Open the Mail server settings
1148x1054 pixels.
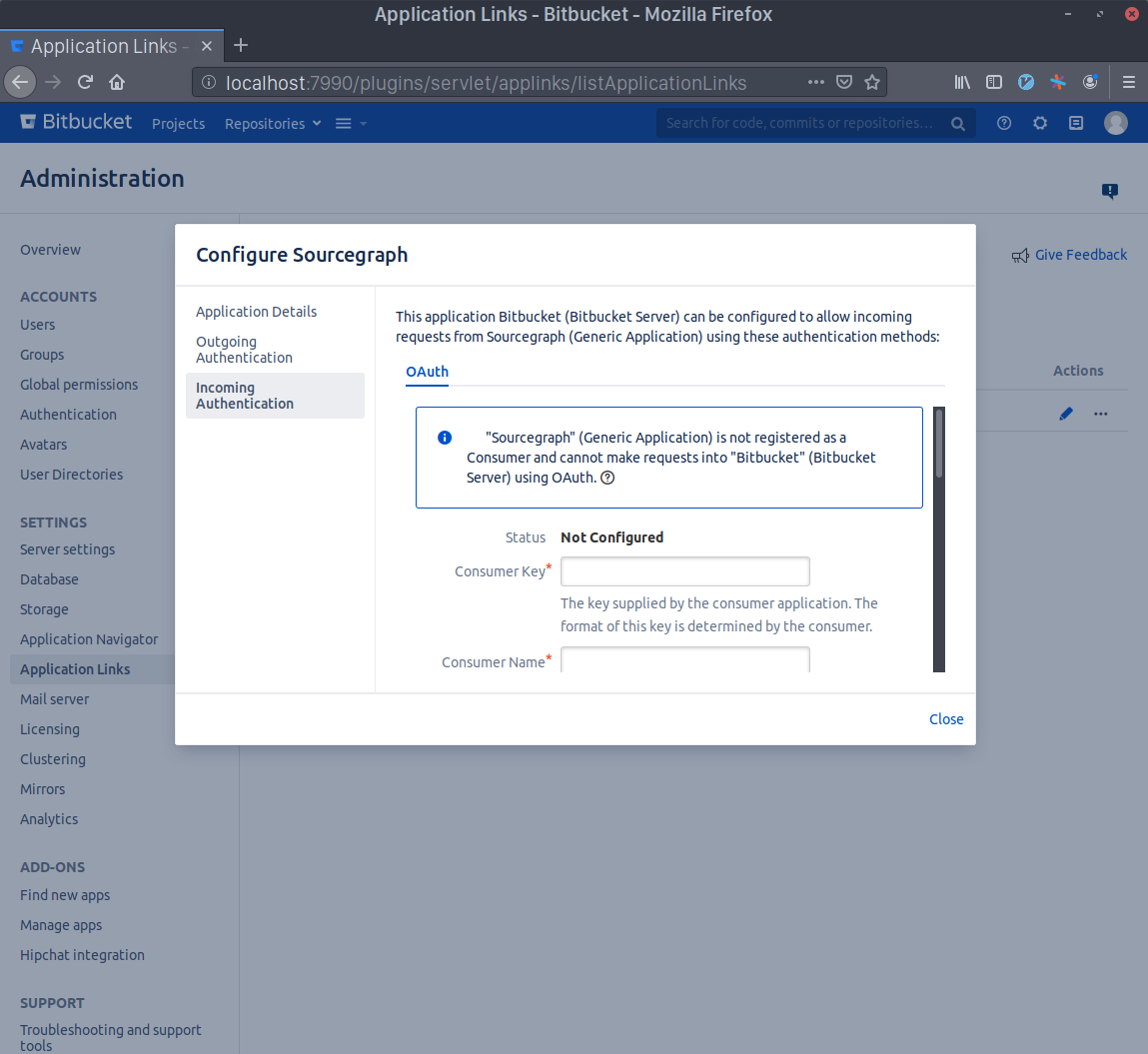[54, 699]
